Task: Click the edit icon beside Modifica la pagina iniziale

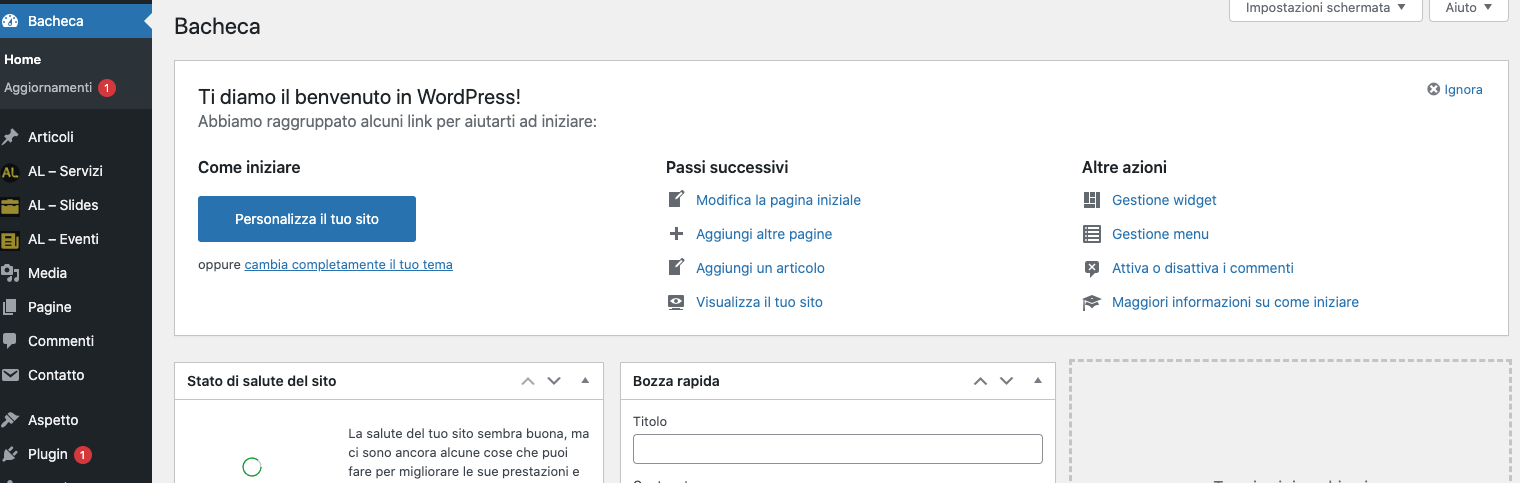Action: (x=676, y=199)
